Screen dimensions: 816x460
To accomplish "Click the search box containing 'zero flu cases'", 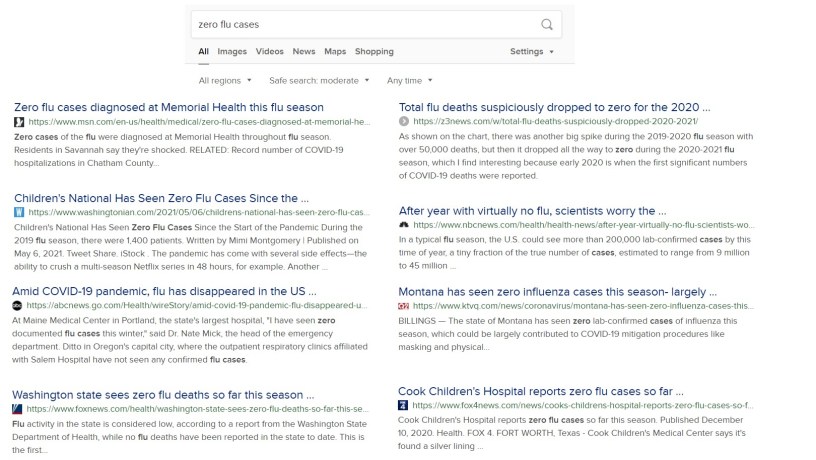I will [x=360, y=24].
